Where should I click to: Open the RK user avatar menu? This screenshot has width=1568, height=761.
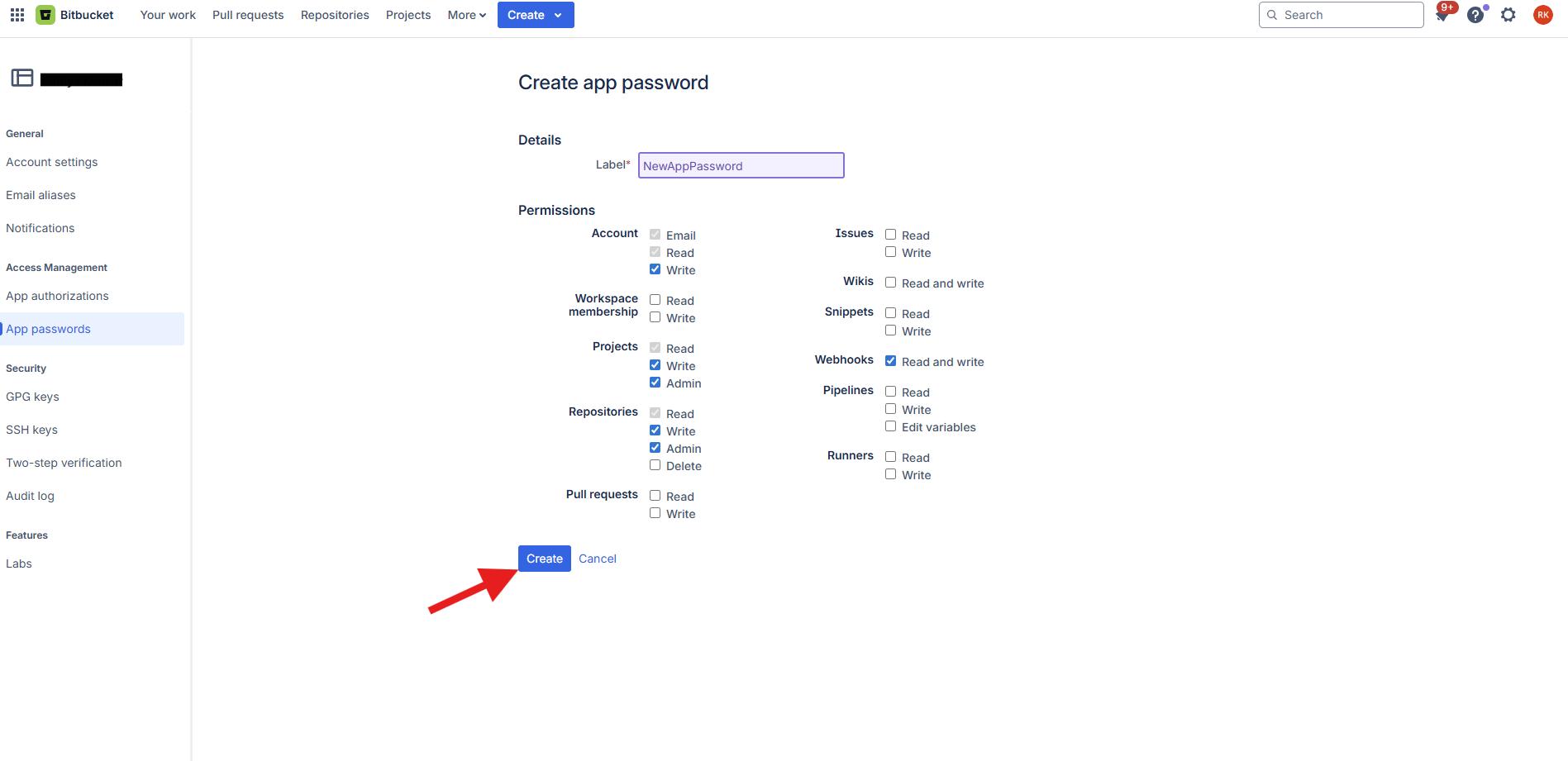tap(1543, 15)
